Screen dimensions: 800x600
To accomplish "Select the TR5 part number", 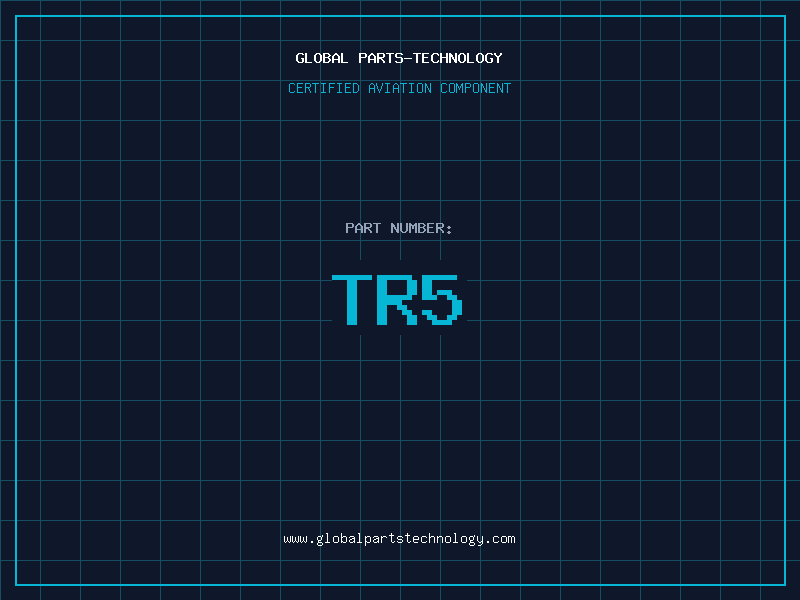I will (398, 300).
